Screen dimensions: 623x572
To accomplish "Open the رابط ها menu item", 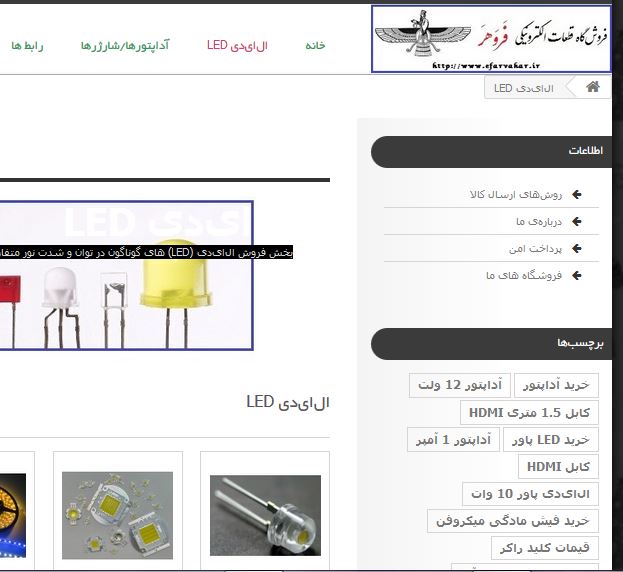I will click(x=27, y=46).
